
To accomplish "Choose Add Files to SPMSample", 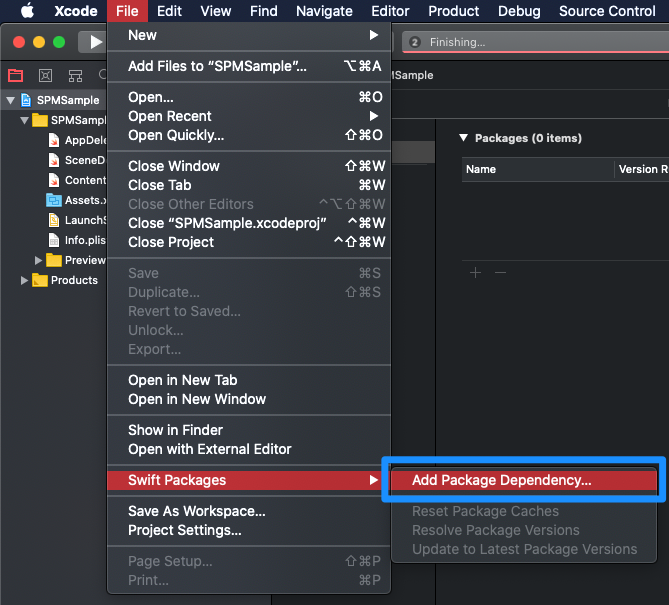I will (249, 66).
